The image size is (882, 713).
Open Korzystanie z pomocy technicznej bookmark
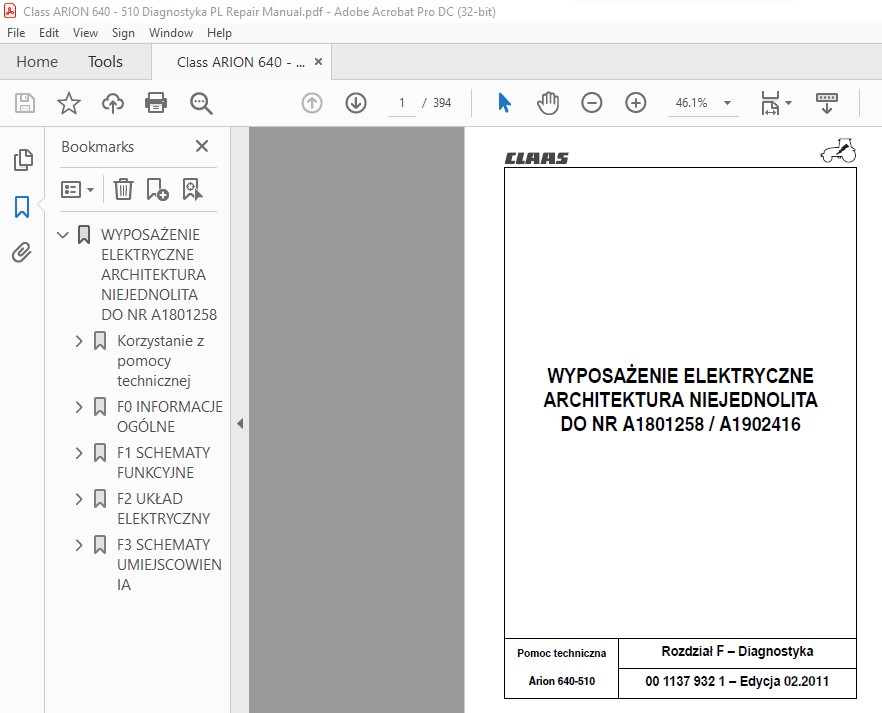coord(161,360)
